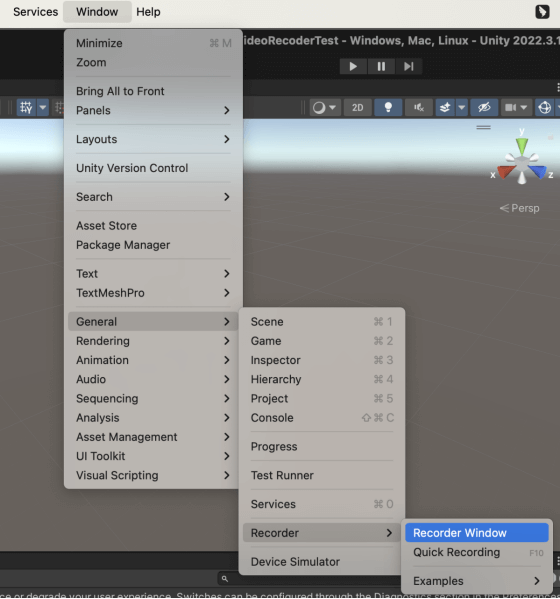Viewport: 560px width, 599px height.
Task: Click the blue Z axis cone of gizmo
Action: (538, 172)
